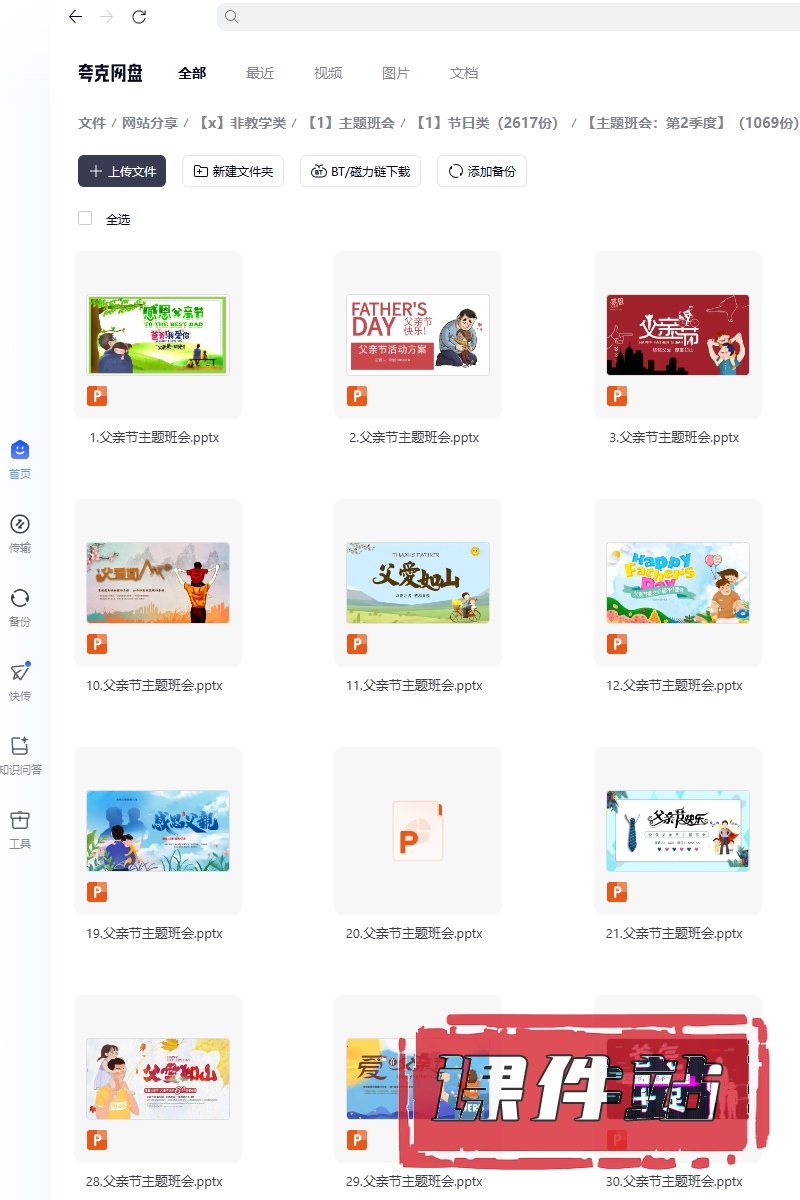Click the page reload icon

(139, 16)
